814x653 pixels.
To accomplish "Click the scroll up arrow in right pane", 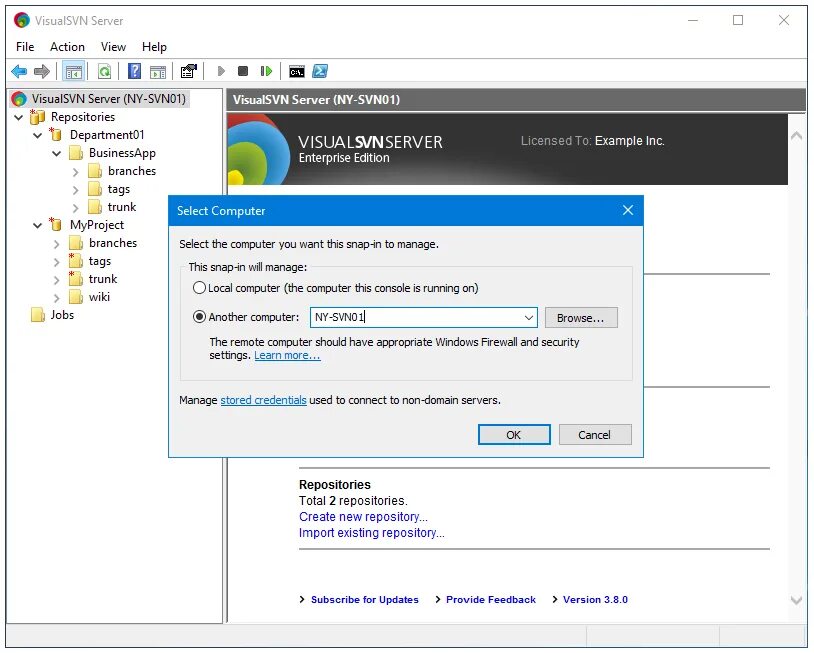I will [x=795, y=136].
